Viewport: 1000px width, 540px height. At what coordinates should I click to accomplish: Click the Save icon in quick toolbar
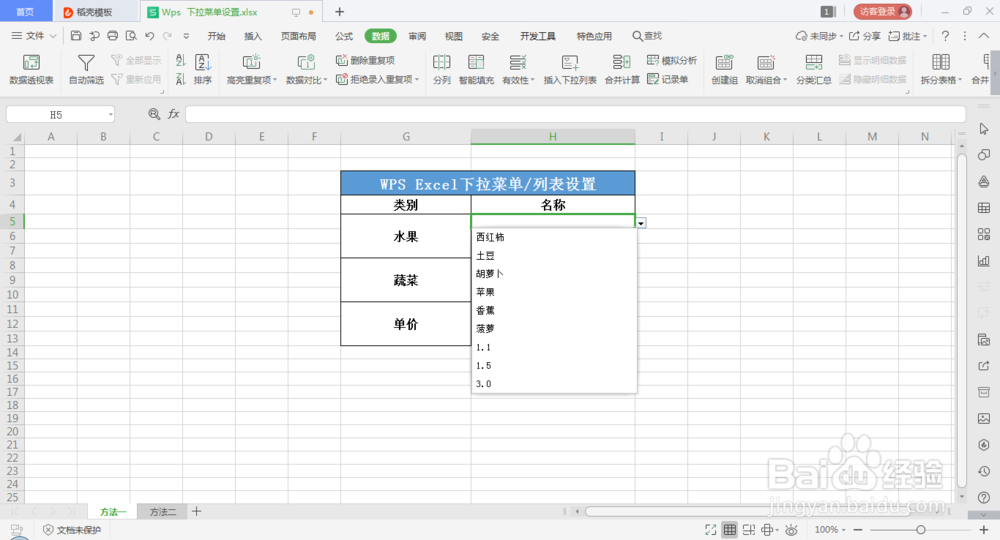76,36
